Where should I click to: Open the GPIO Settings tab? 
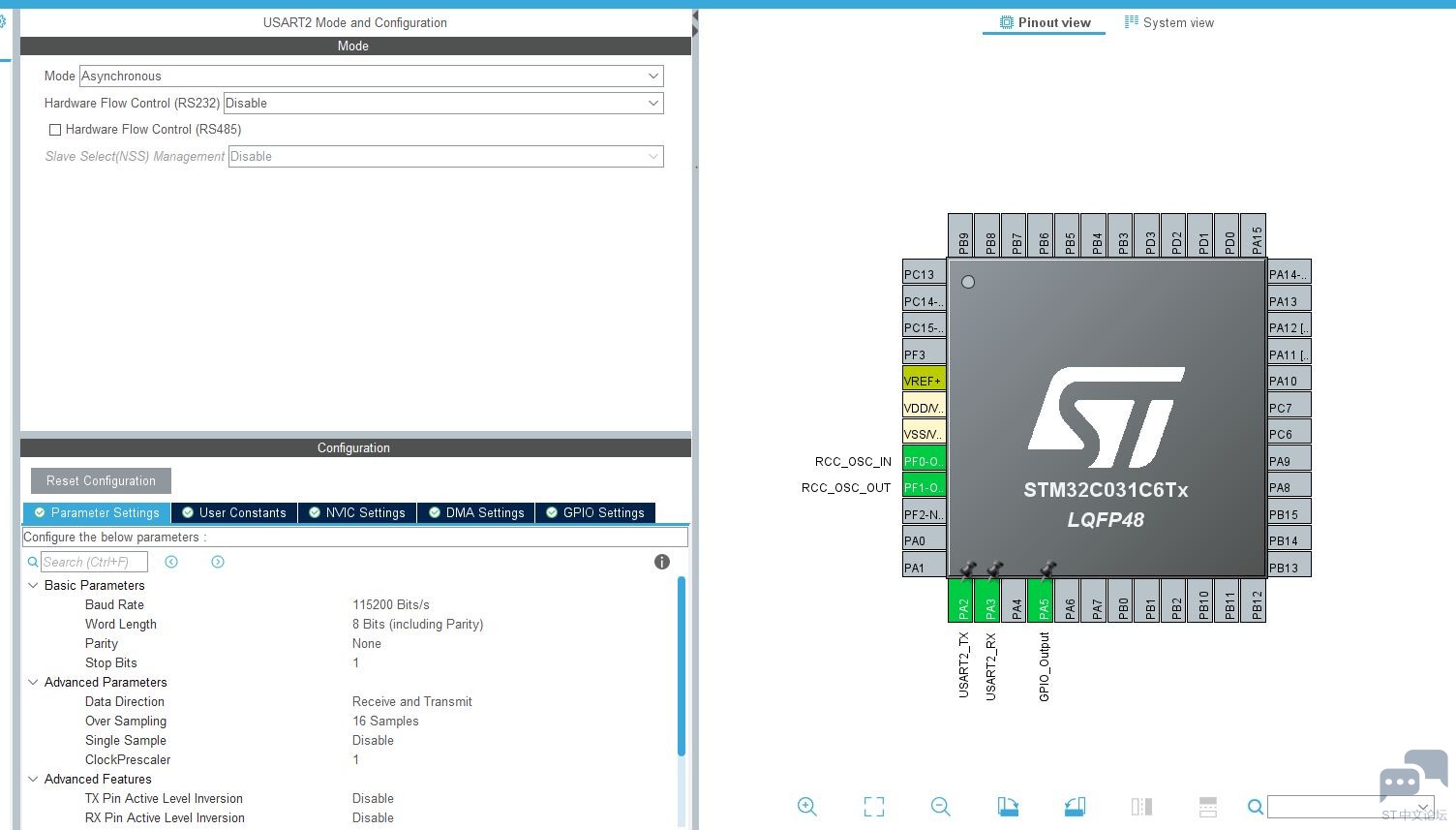(x=595, y=512)
